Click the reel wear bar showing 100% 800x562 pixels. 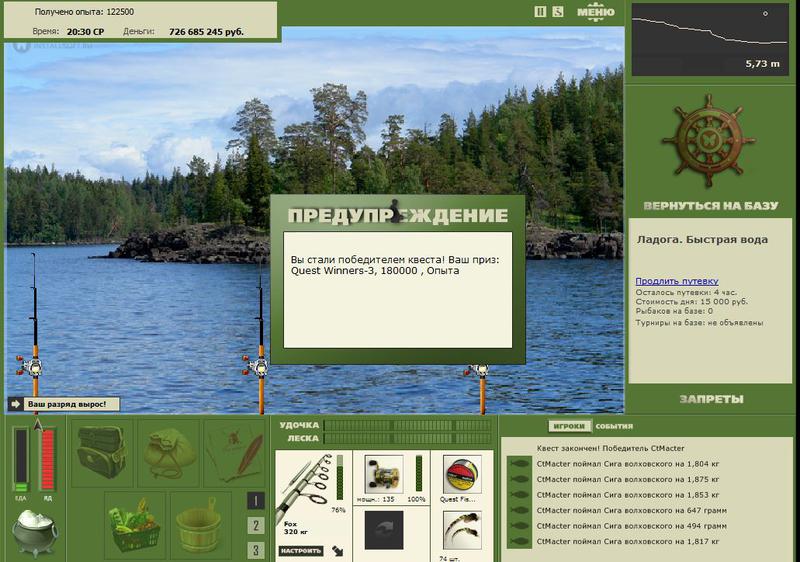419,474
